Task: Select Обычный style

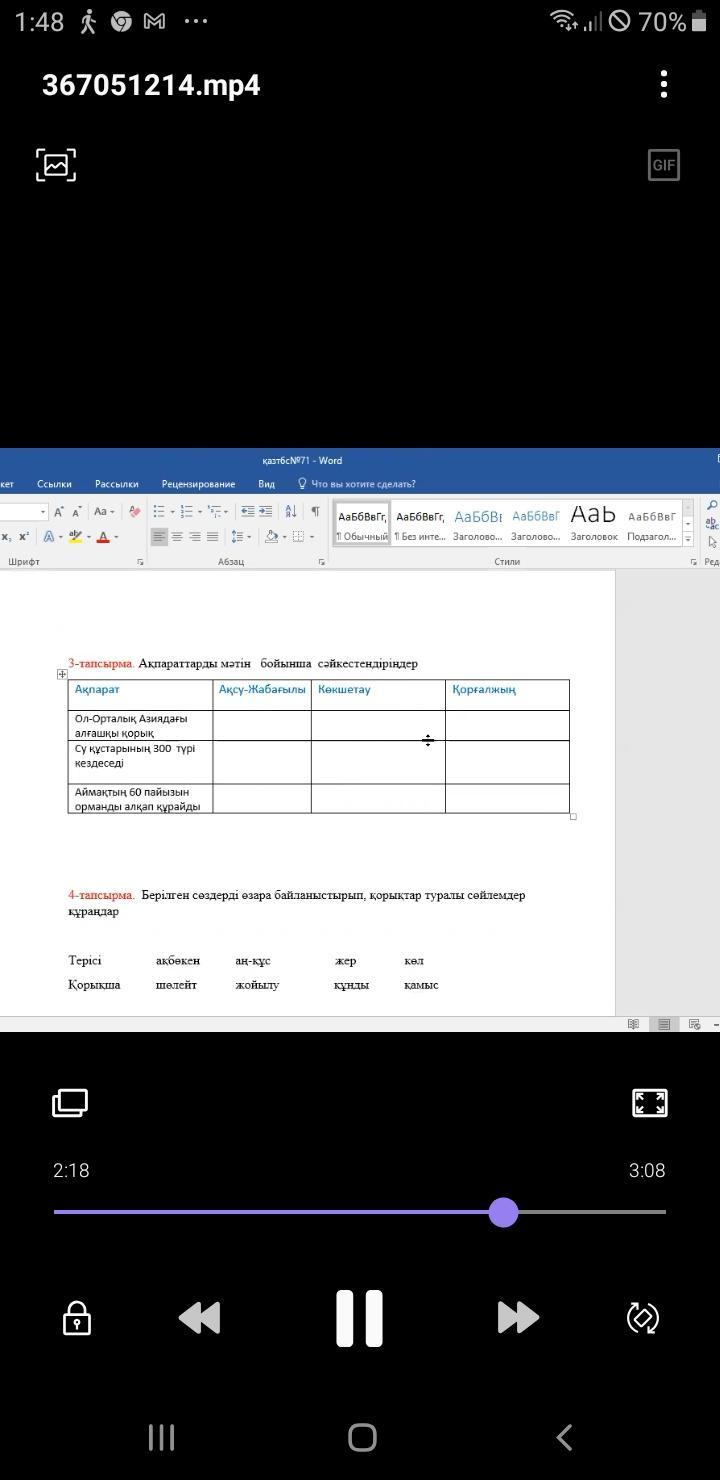Action: coord(361,524)
